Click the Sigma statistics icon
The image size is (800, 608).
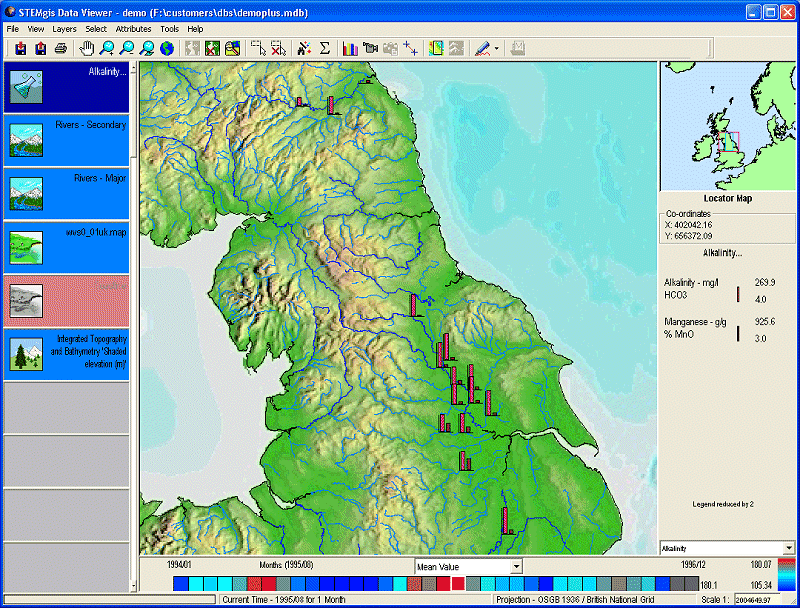[x=324, y=48]
